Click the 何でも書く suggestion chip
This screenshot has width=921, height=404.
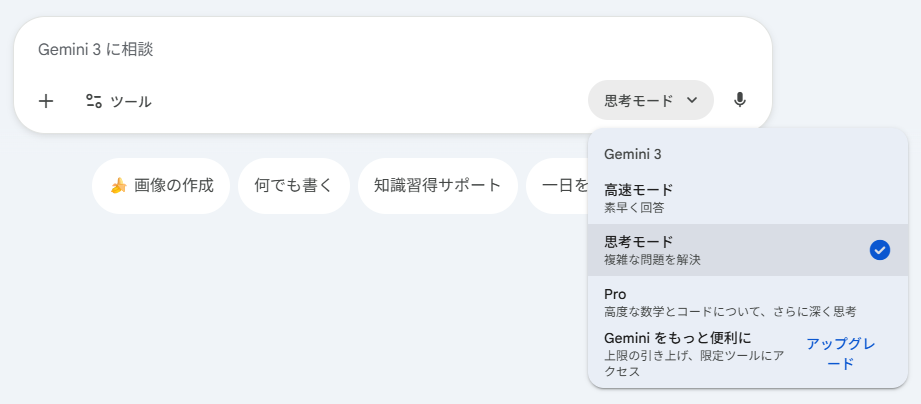[x=294, y=186]
